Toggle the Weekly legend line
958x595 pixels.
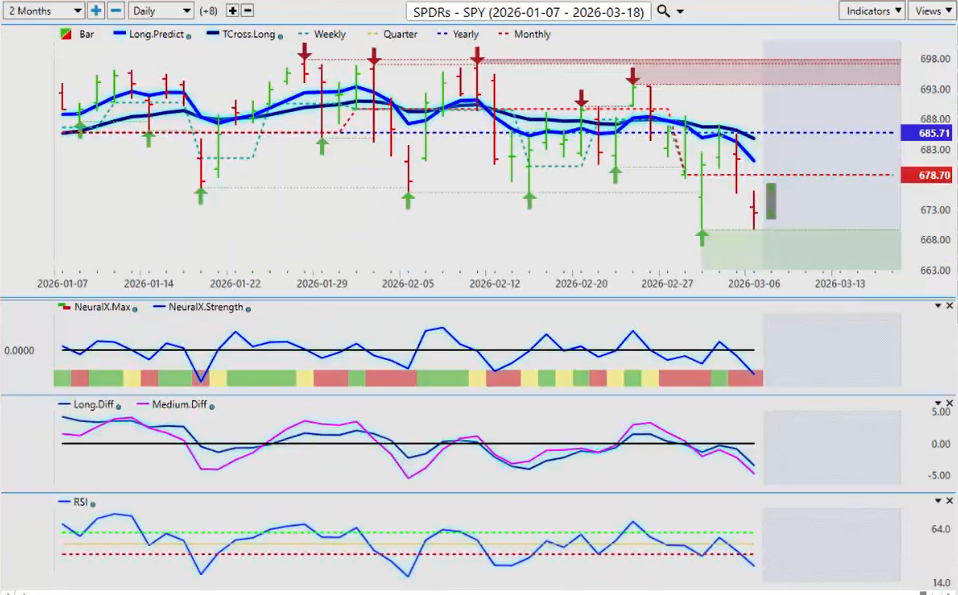pyautogui.click(x=321, y=34)
